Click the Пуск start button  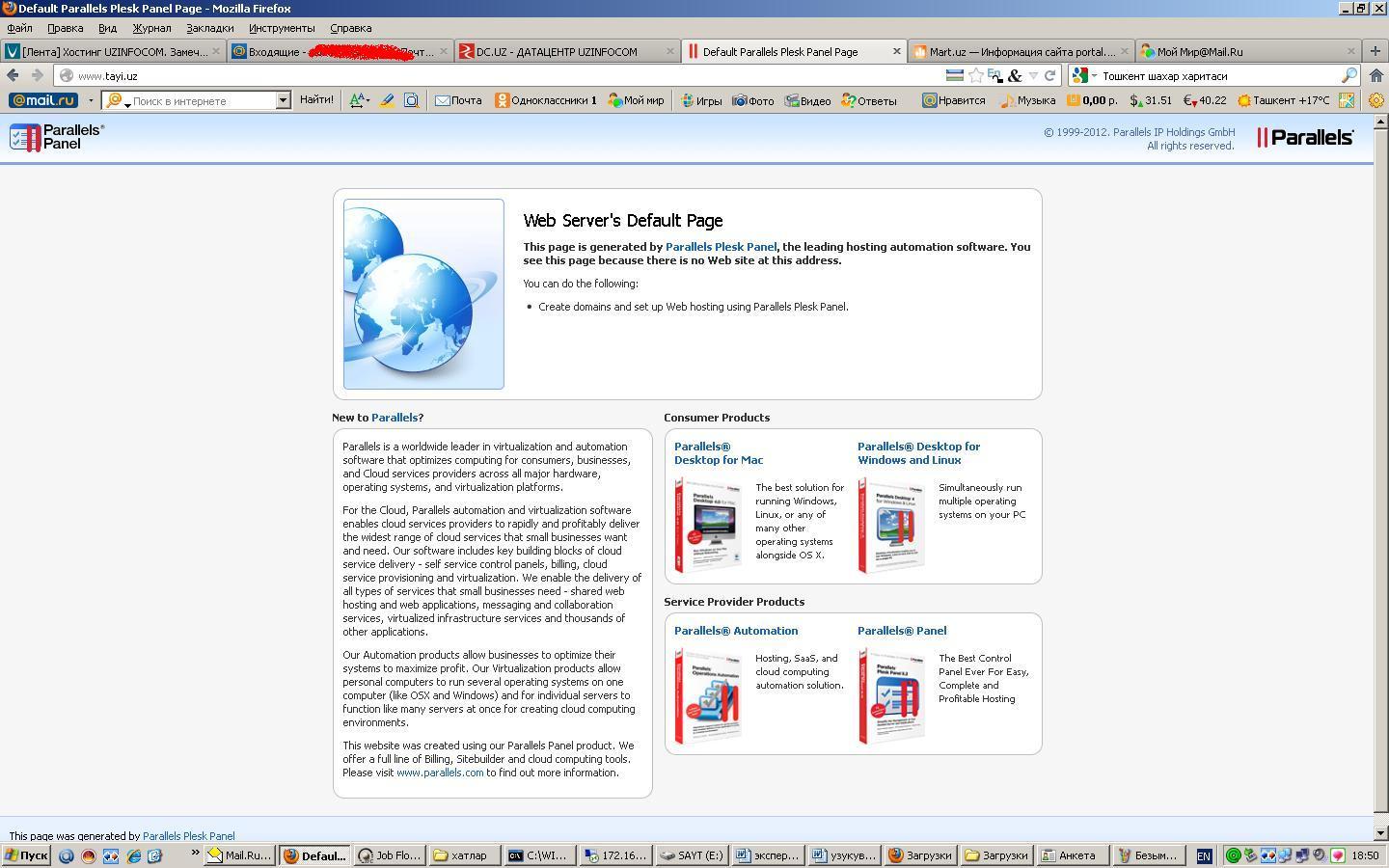(26, 855)
